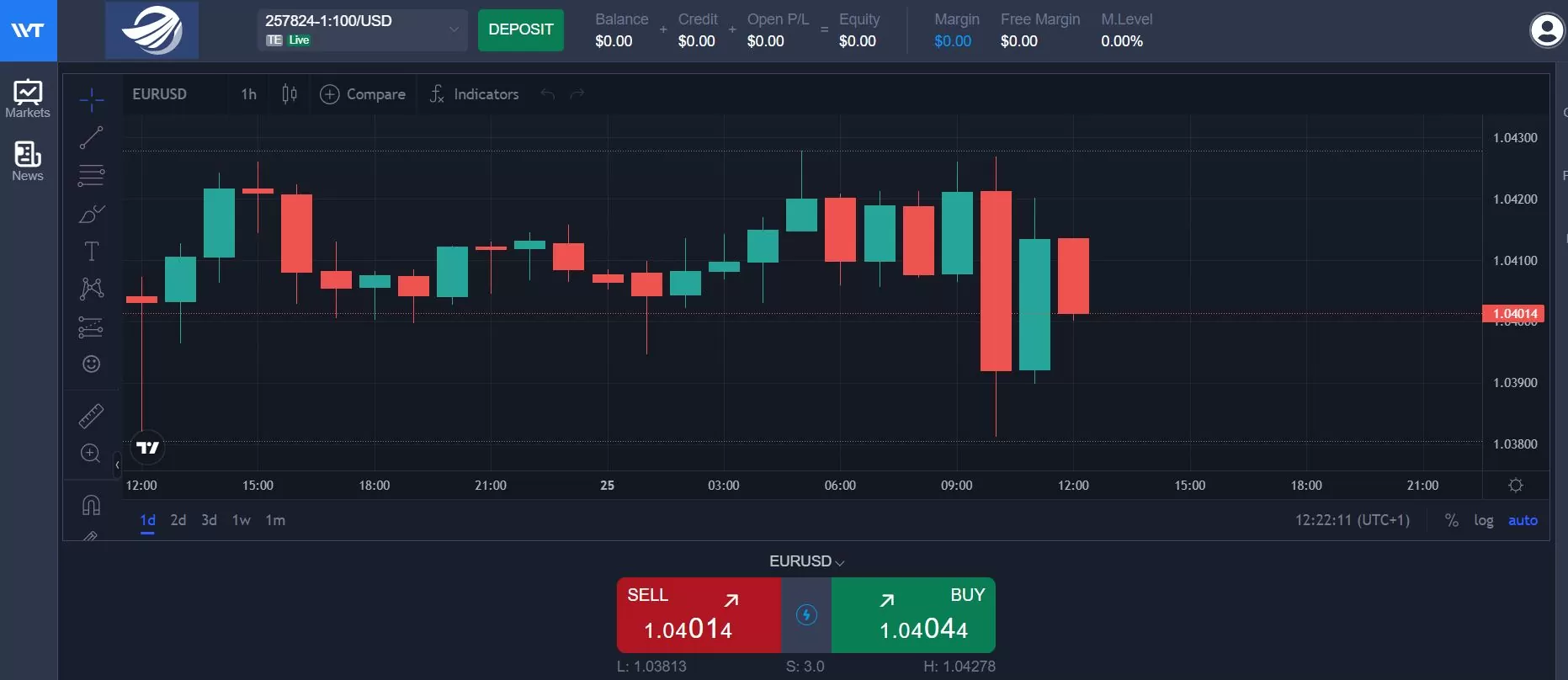Collapse the drawing toolbar arrow
Image resolution: width=1568 pixels, height=680 pixels.
pos(117,465)
